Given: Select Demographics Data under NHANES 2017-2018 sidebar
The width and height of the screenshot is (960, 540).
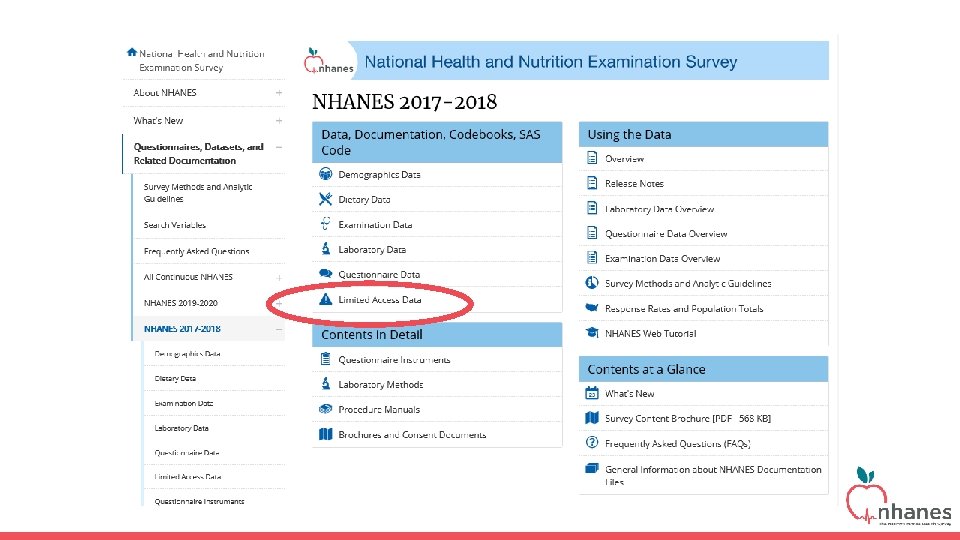Looking at the screenshot, I should point(187,353).
